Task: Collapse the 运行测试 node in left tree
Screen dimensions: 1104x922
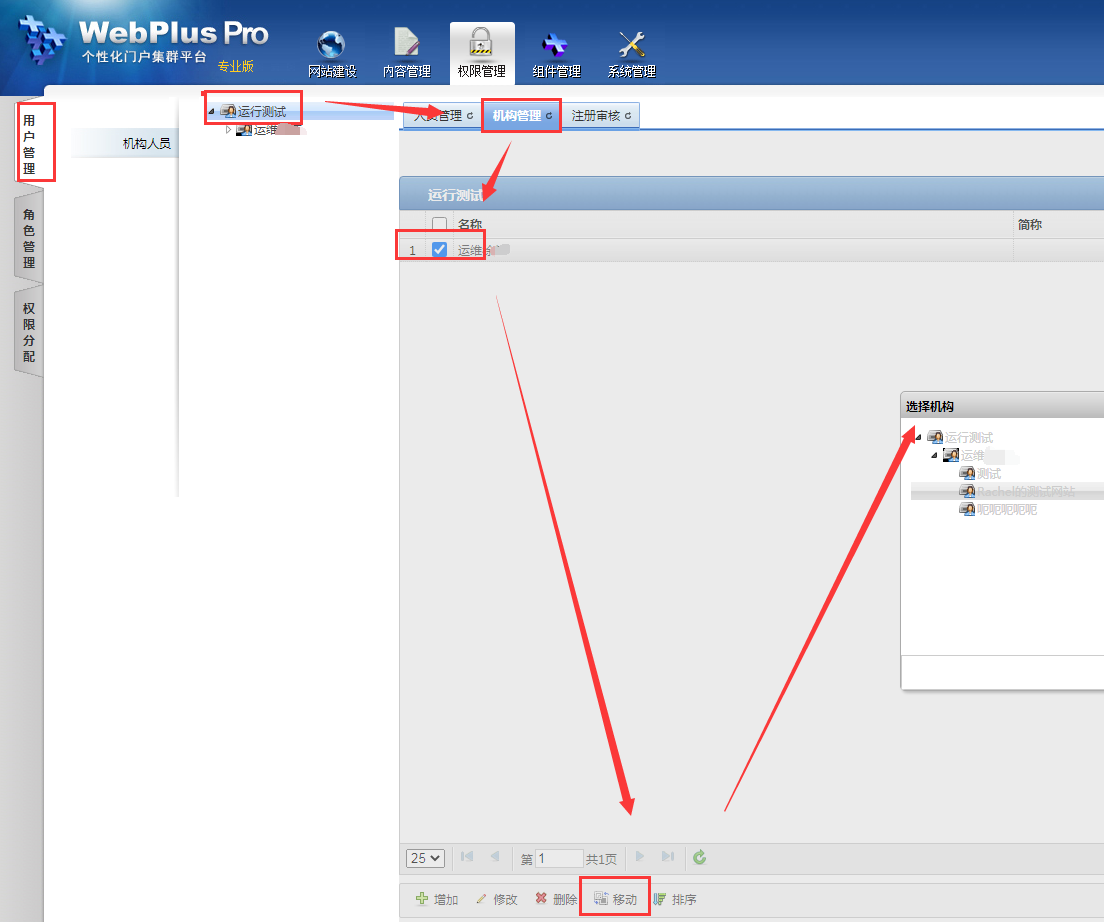Action: point(211,111)
